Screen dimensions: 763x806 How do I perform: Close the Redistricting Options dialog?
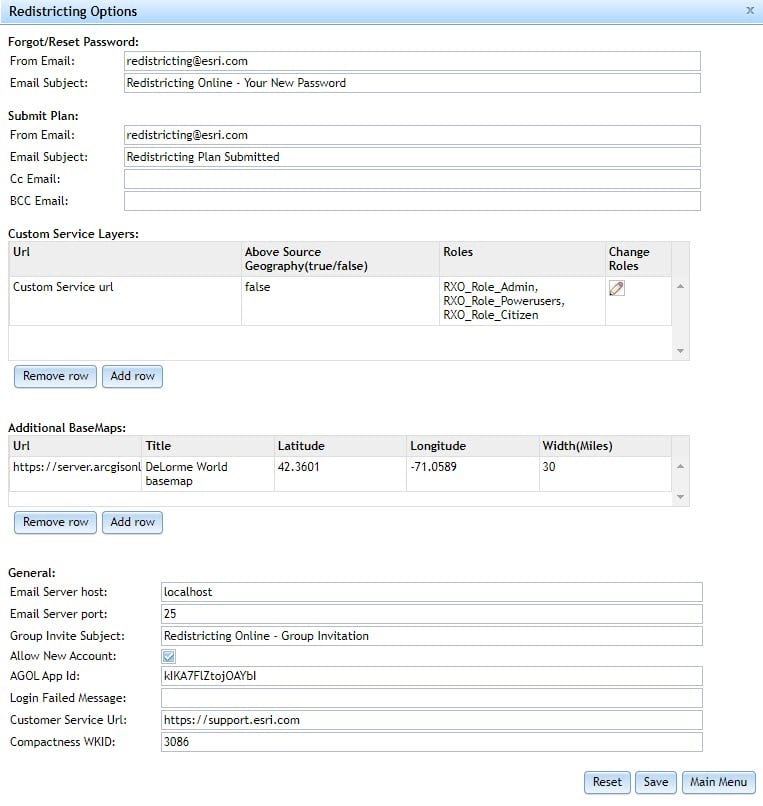coord(750,10)
